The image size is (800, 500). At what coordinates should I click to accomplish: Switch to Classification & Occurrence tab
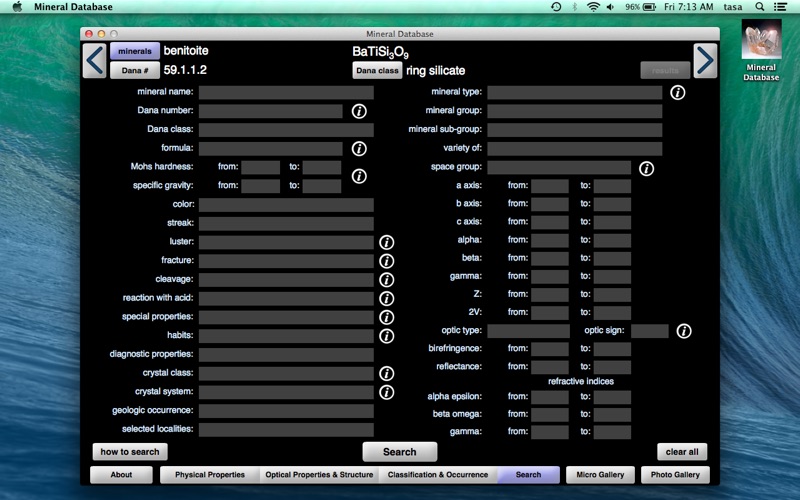pos(438,474)
